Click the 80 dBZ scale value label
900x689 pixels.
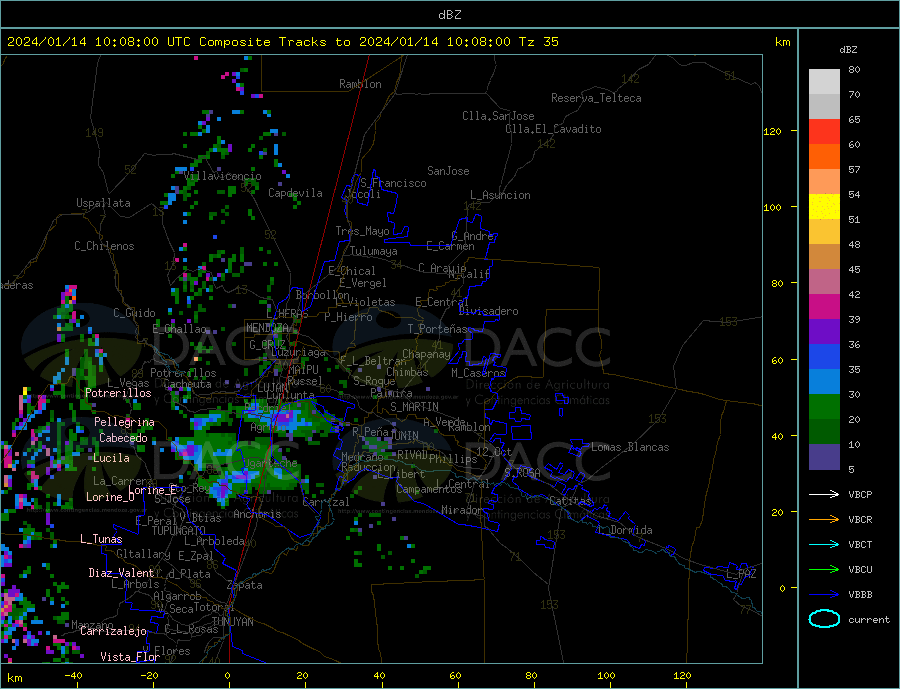[855, 69]
